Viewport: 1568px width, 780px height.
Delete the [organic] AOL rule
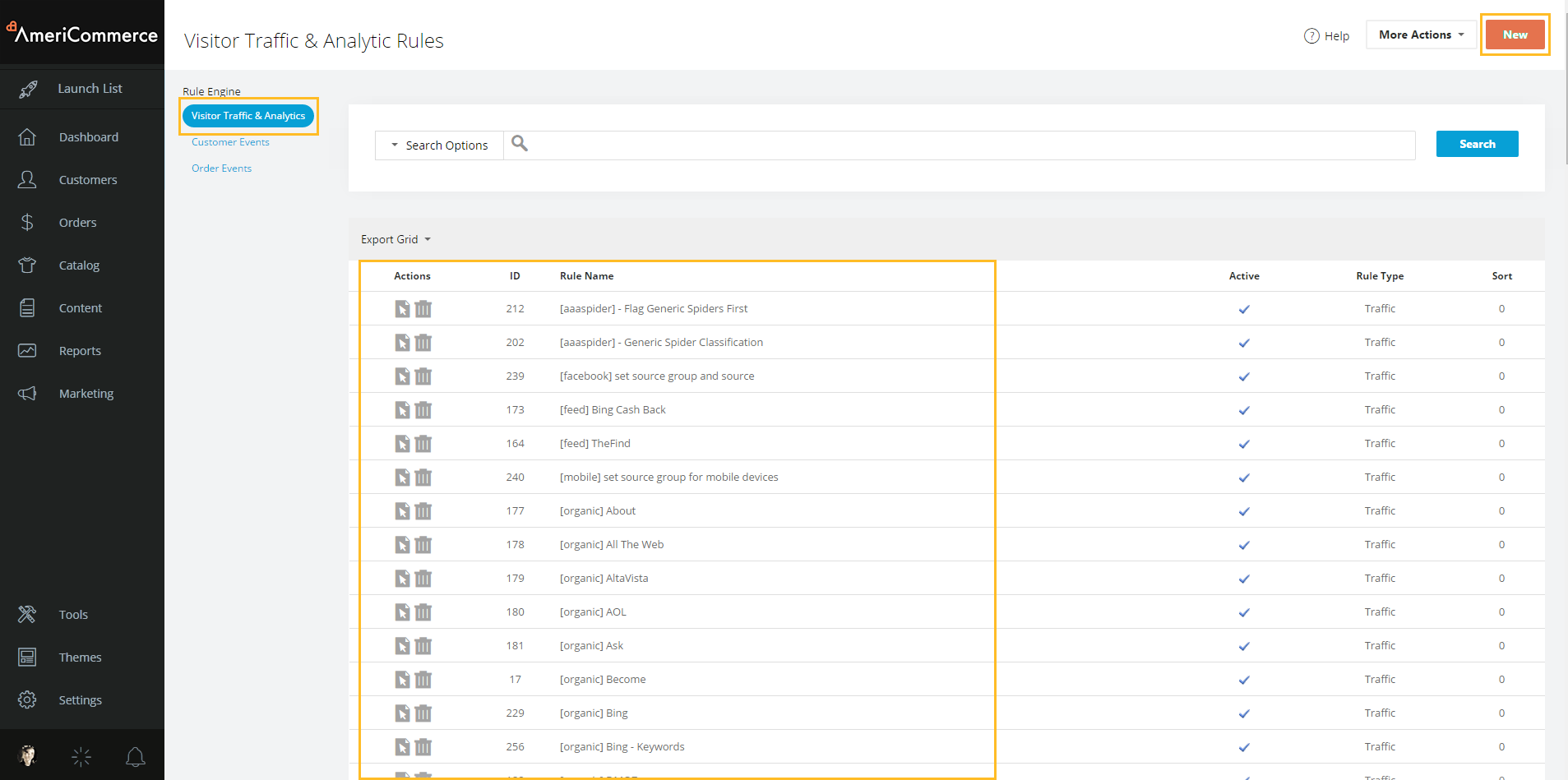[x=423, y=612]
